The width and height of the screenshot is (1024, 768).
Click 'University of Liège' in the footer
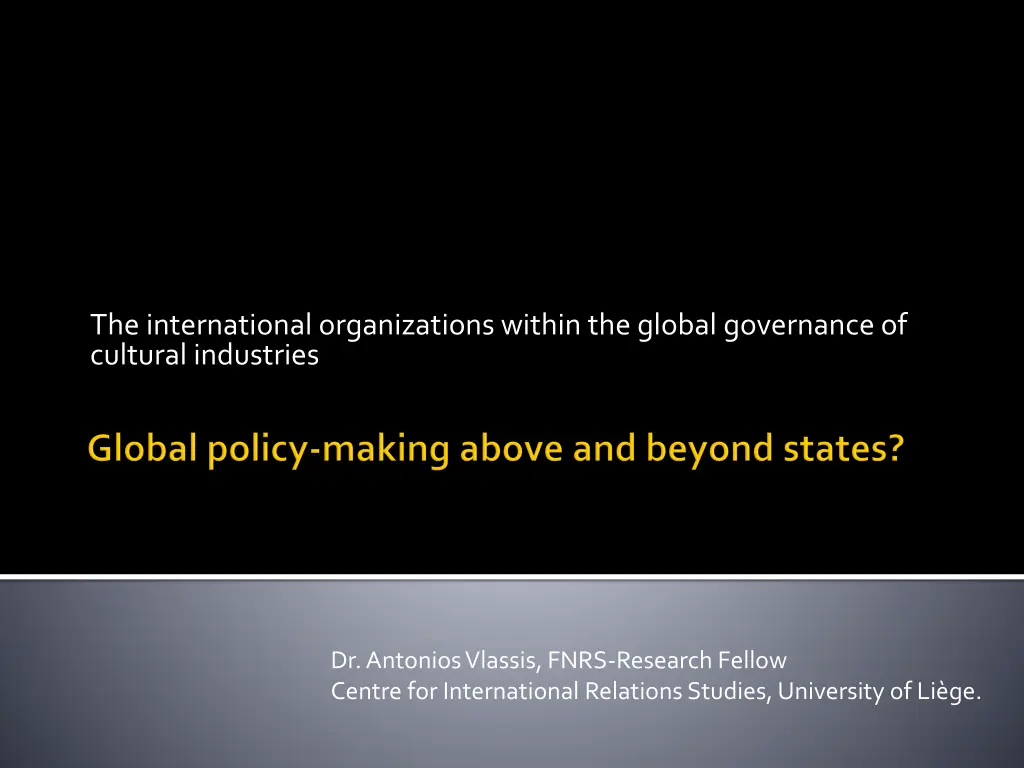tap(877, 691)
